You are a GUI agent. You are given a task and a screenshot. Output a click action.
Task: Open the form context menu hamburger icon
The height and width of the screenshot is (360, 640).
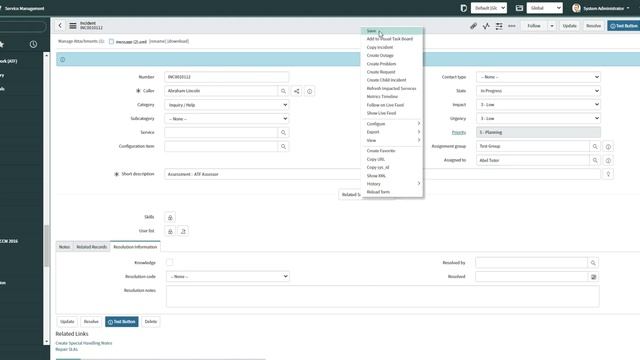tap(73, 26)
